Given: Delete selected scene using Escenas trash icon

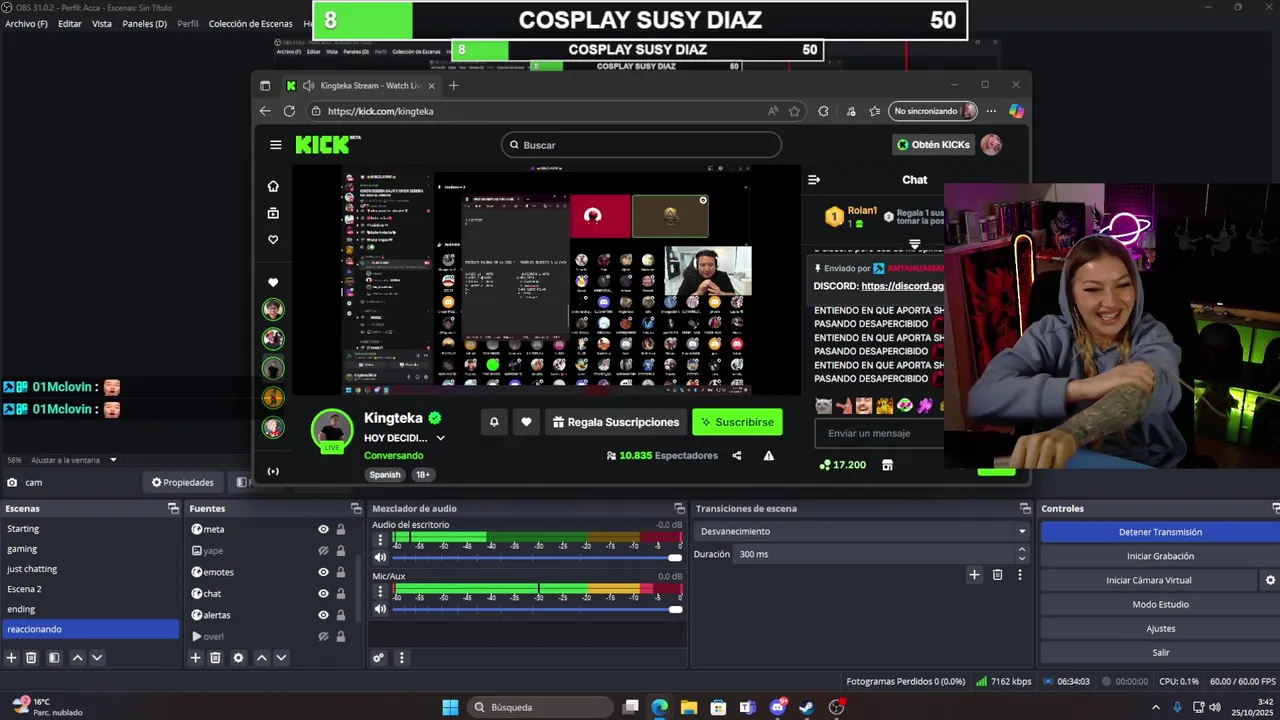Looking at the screenshot, I should [31, 658].
